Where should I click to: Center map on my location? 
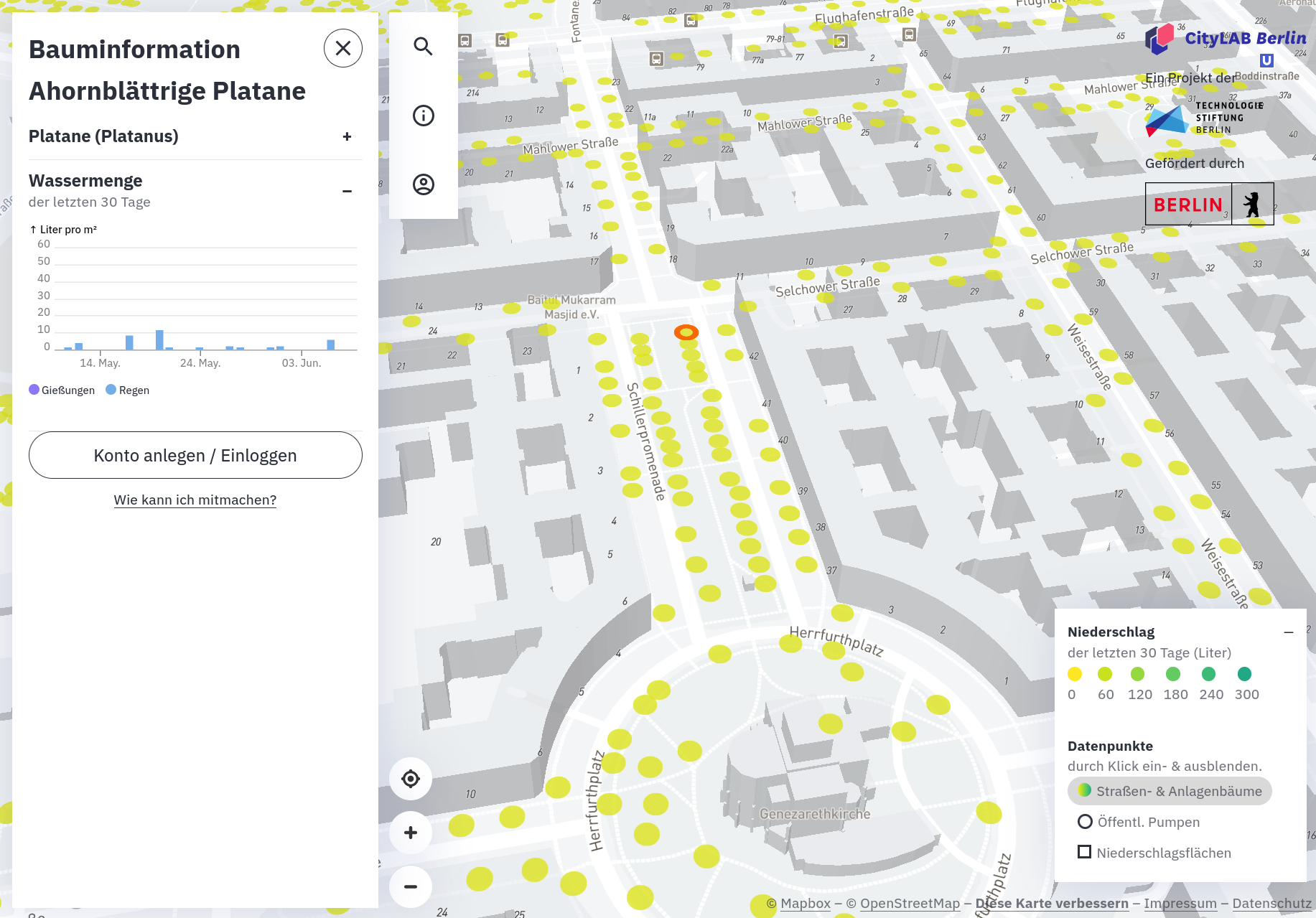click(411, 779)
